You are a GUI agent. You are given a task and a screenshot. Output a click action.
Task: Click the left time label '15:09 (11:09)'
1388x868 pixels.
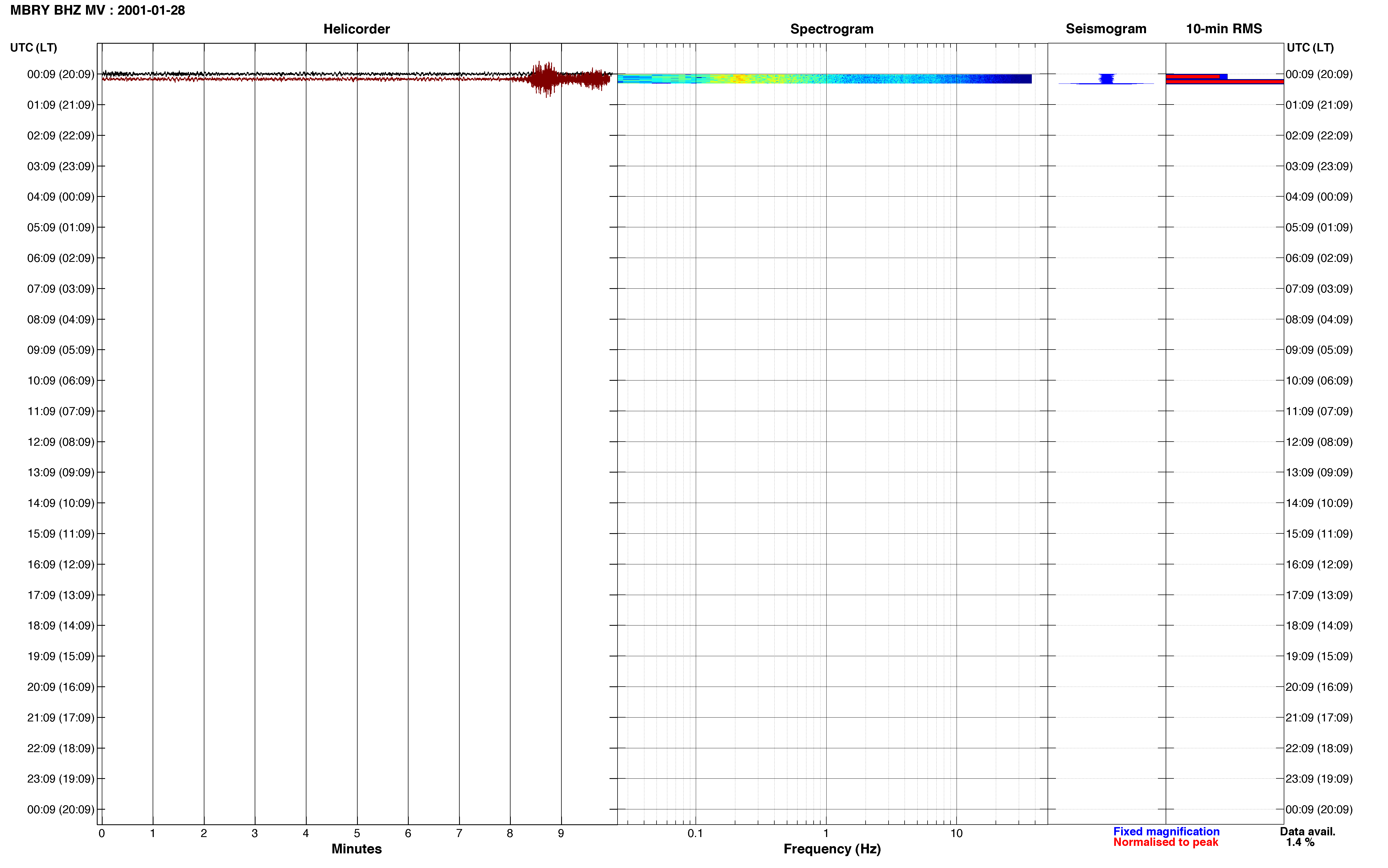61,534
